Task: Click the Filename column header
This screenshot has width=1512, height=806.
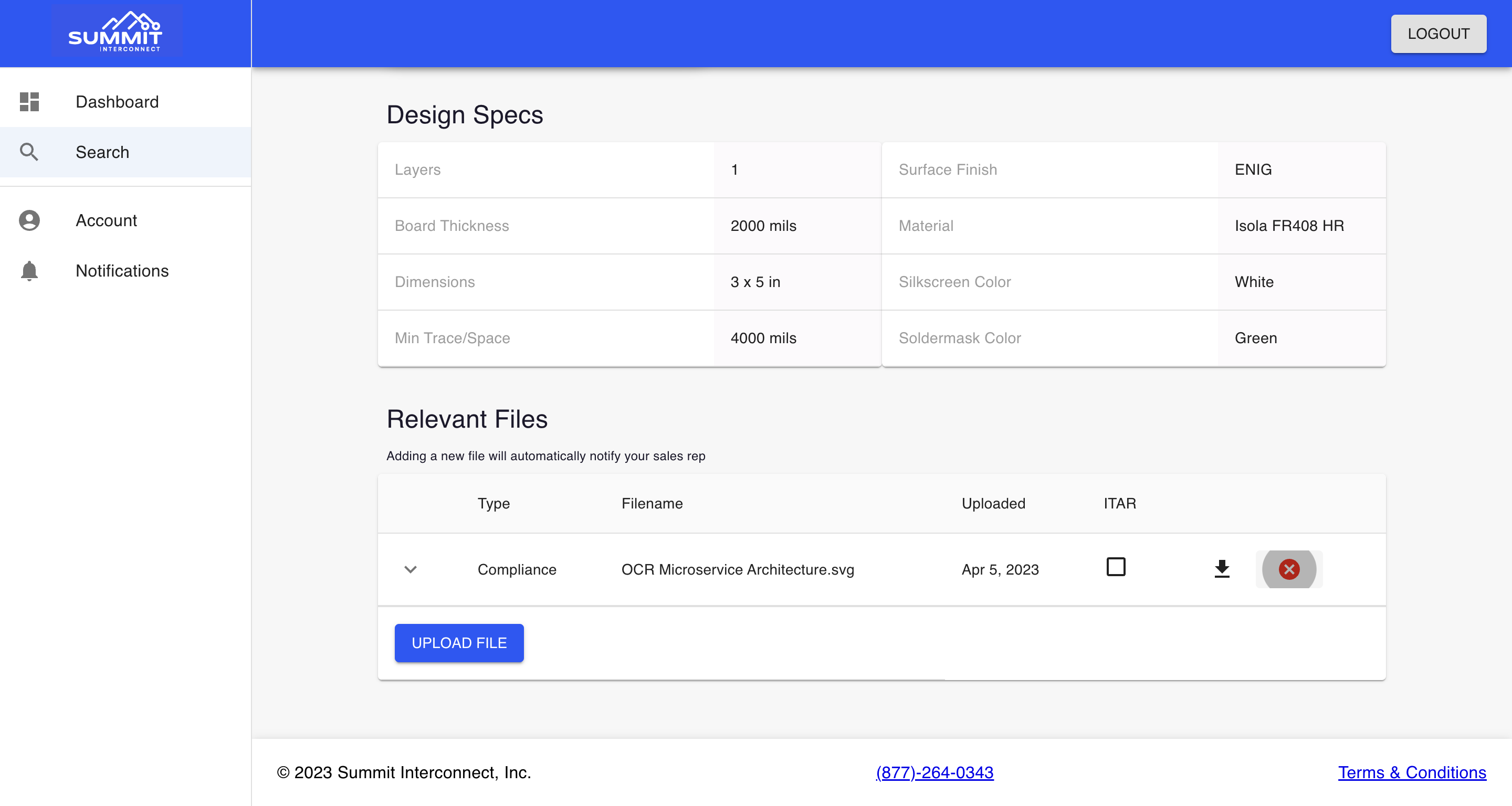Action: click(652, 503)
